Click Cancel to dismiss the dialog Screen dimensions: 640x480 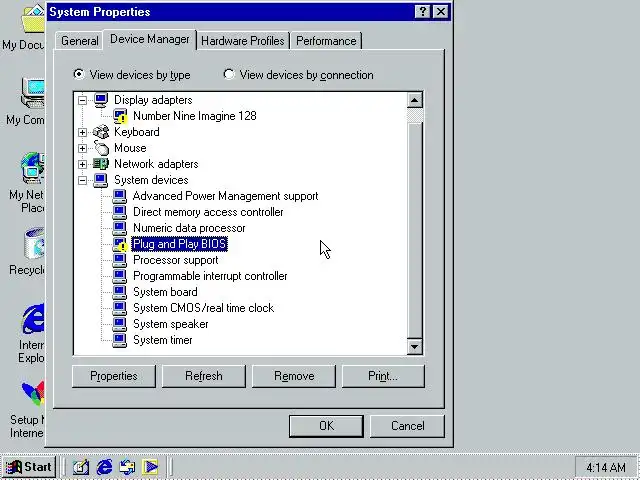click(407, 426)
